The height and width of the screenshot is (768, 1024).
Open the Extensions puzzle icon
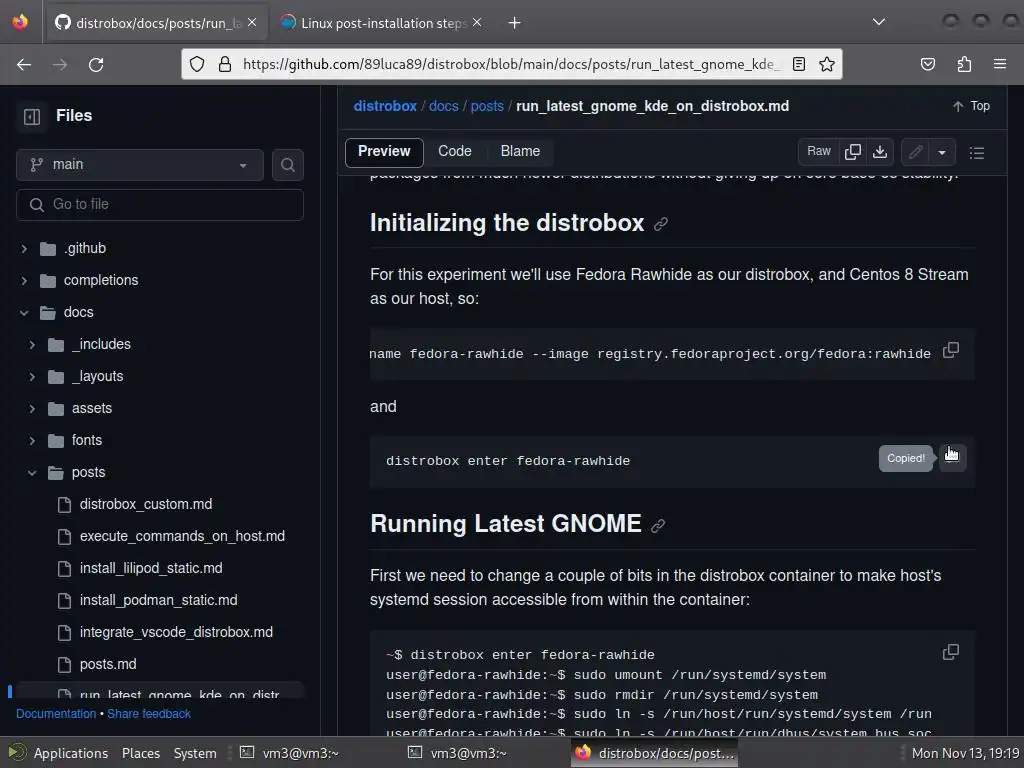click(x=964, y=64)
